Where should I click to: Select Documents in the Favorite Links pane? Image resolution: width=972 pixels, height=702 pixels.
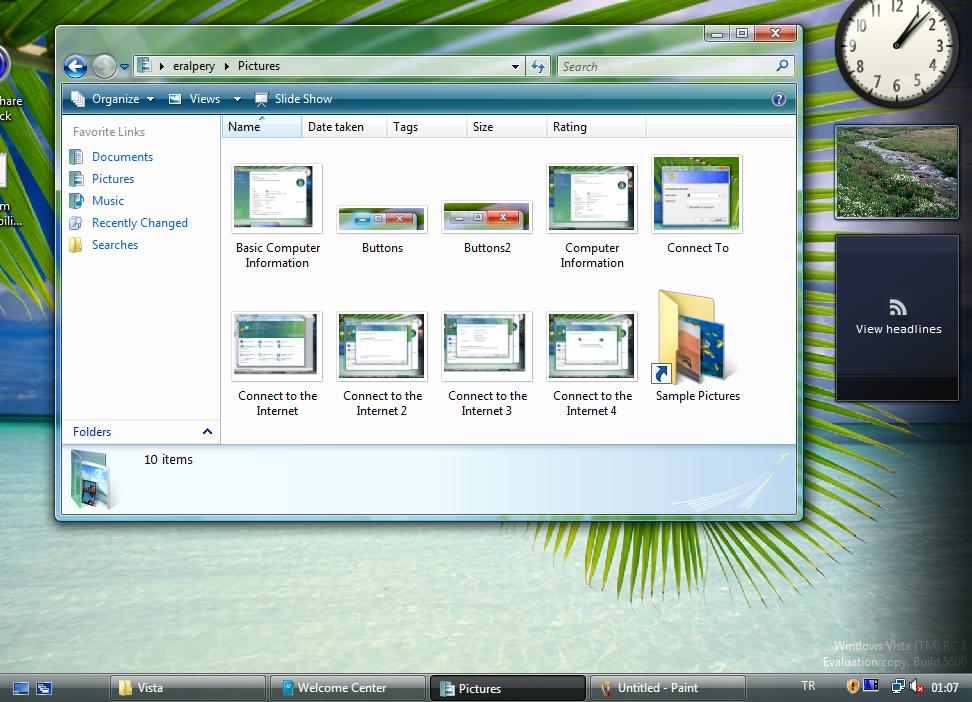coord(122,156)
